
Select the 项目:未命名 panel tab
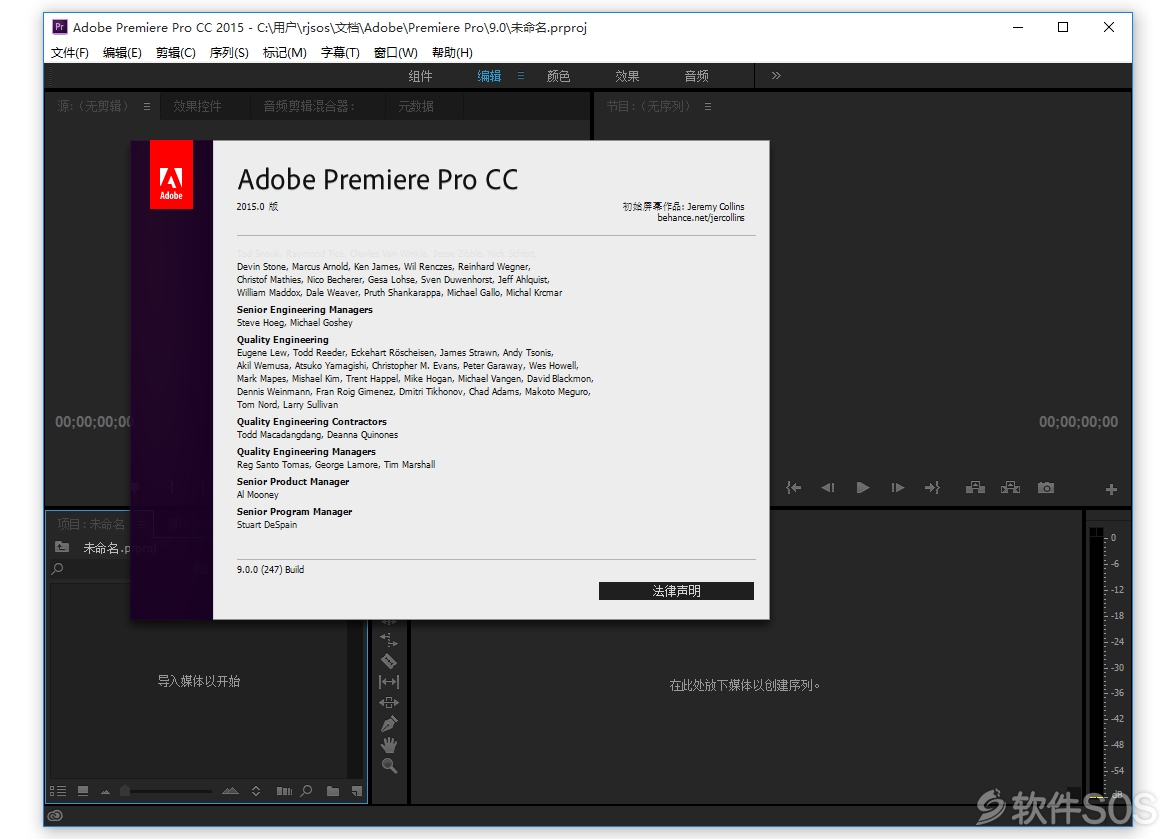click(91, 524)
